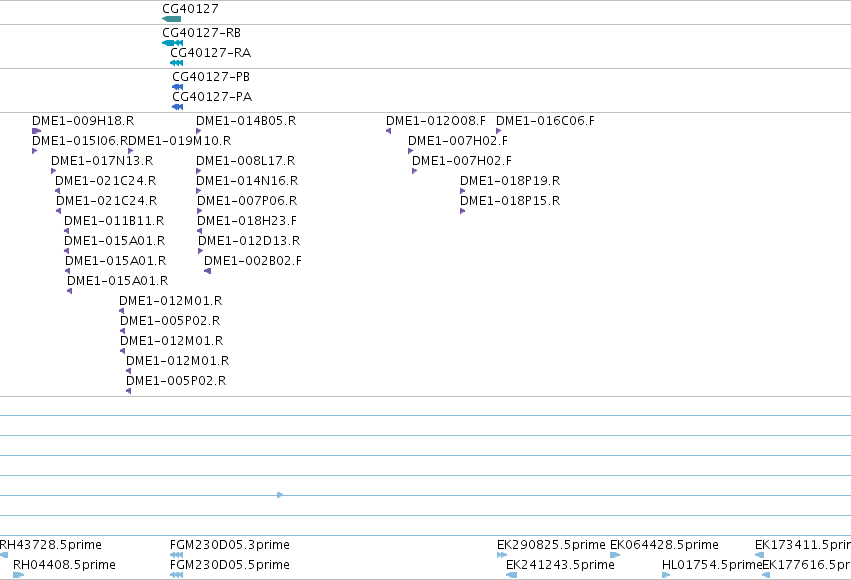The width and height of the screenshot is (851, 580).
Task: Select the arrow glyph under DME1-018P15.R
Action: (462, 211)
